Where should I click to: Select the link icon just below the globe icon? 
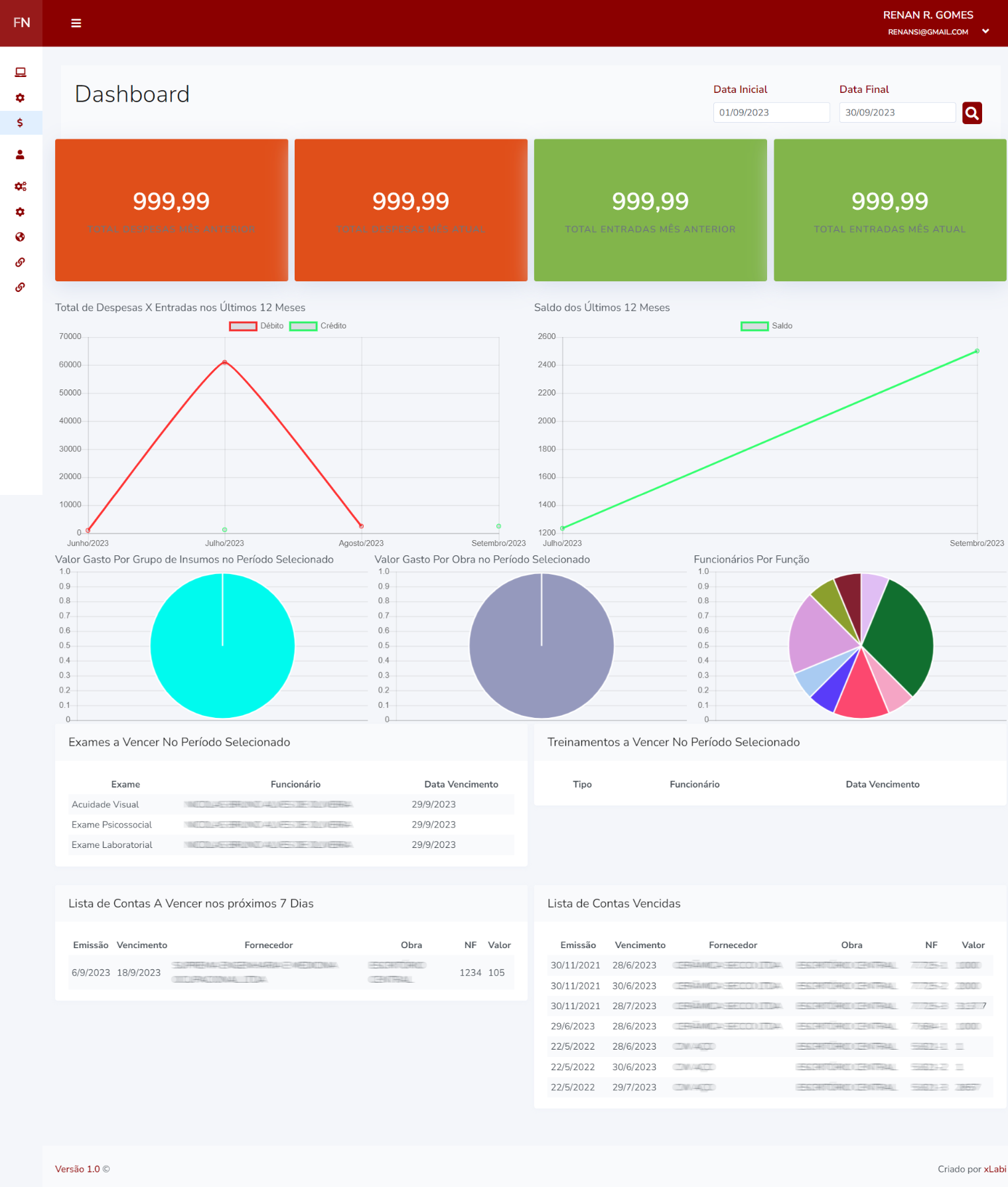pos(21,262)
